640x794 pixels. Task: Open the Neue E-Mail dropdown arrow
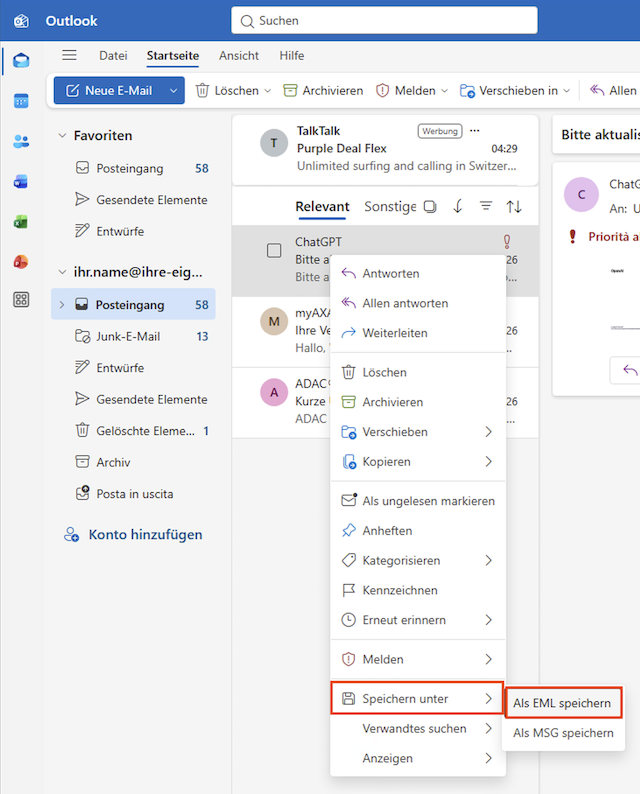174,91
